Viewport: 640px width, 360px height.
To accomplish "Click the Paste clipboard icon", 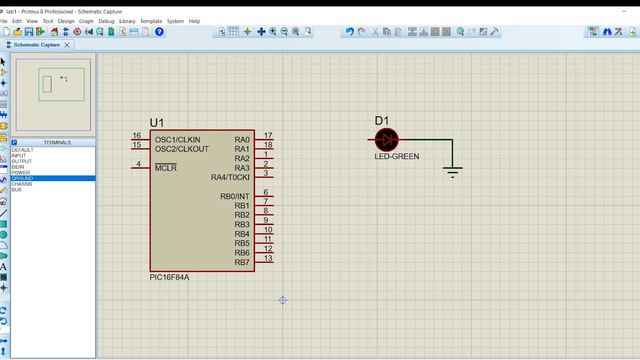I will coord(398,31).
